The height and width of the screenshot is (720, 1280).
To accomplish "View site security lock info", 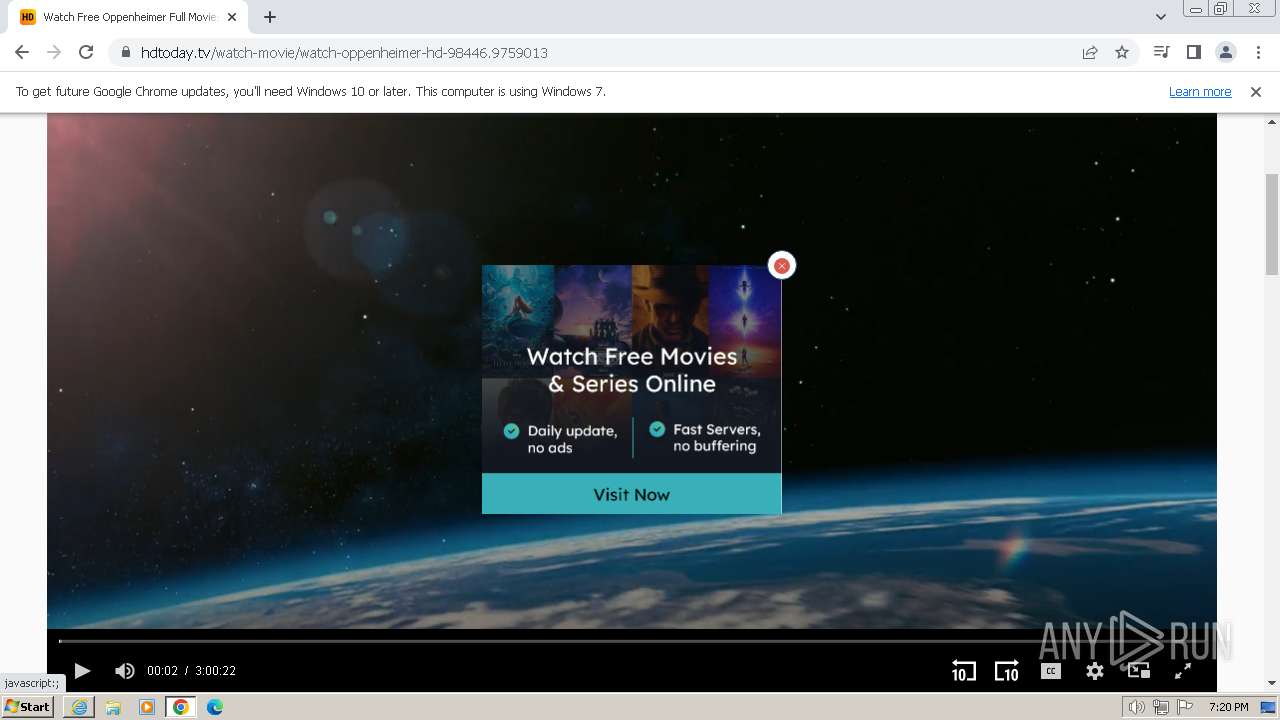I will coord(125,52).
